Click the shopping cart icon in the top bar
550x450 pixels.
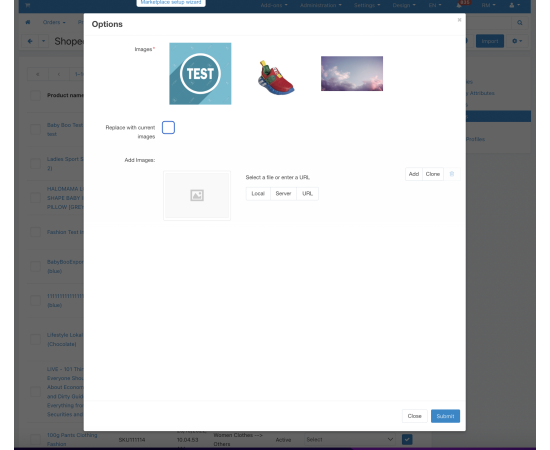pos(28,5)
